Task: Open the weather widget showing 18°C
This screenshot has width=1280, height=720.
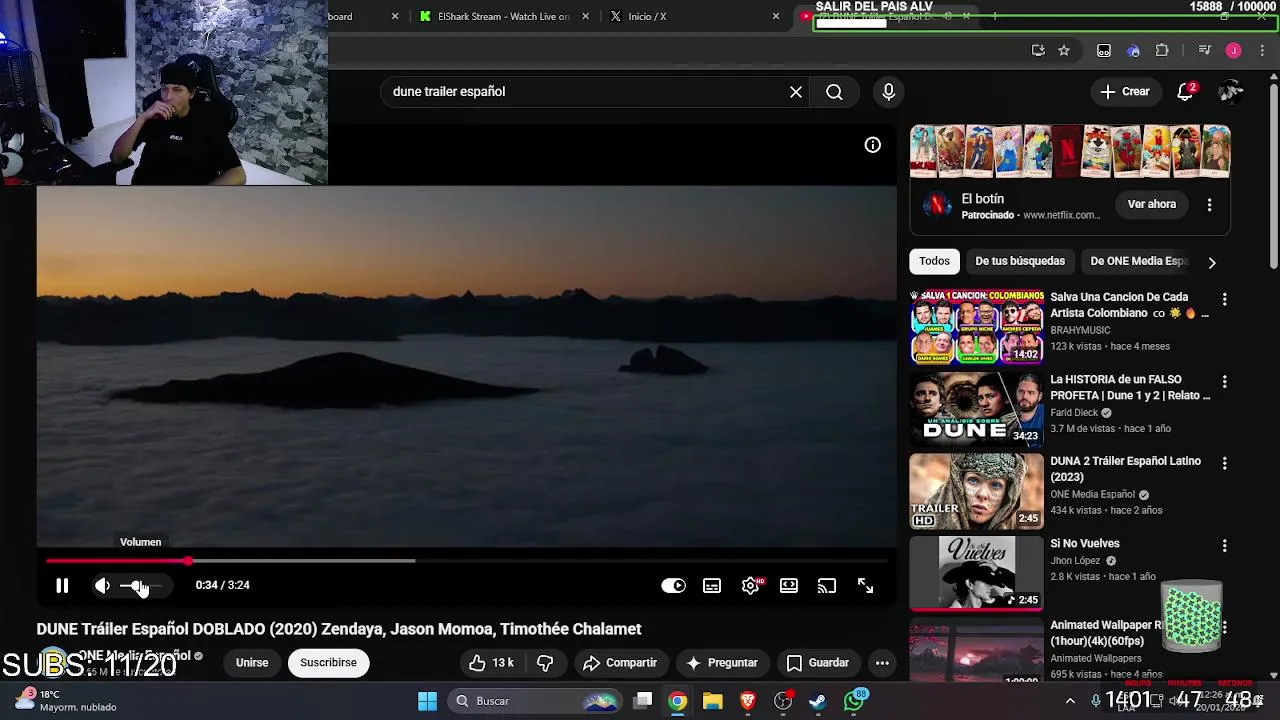Action: (64, 700)
